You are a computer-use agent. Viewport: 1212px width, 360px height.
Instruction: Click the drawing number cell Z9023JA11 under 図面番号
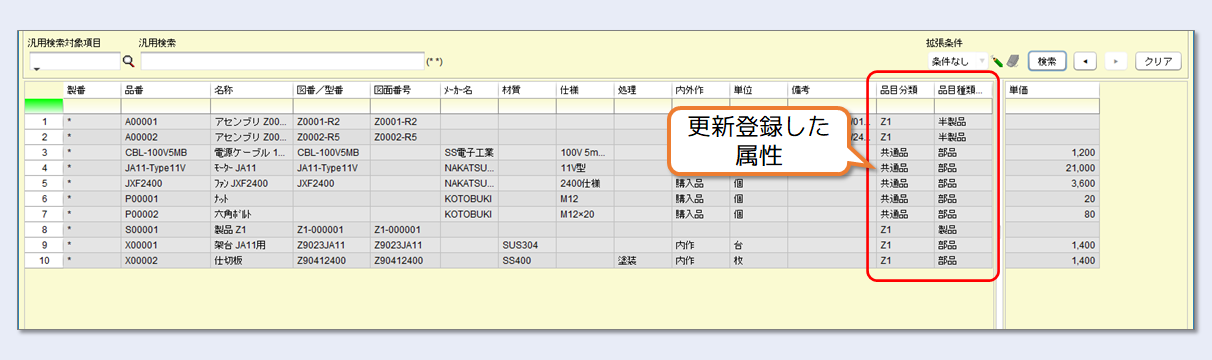coord(405,245)
